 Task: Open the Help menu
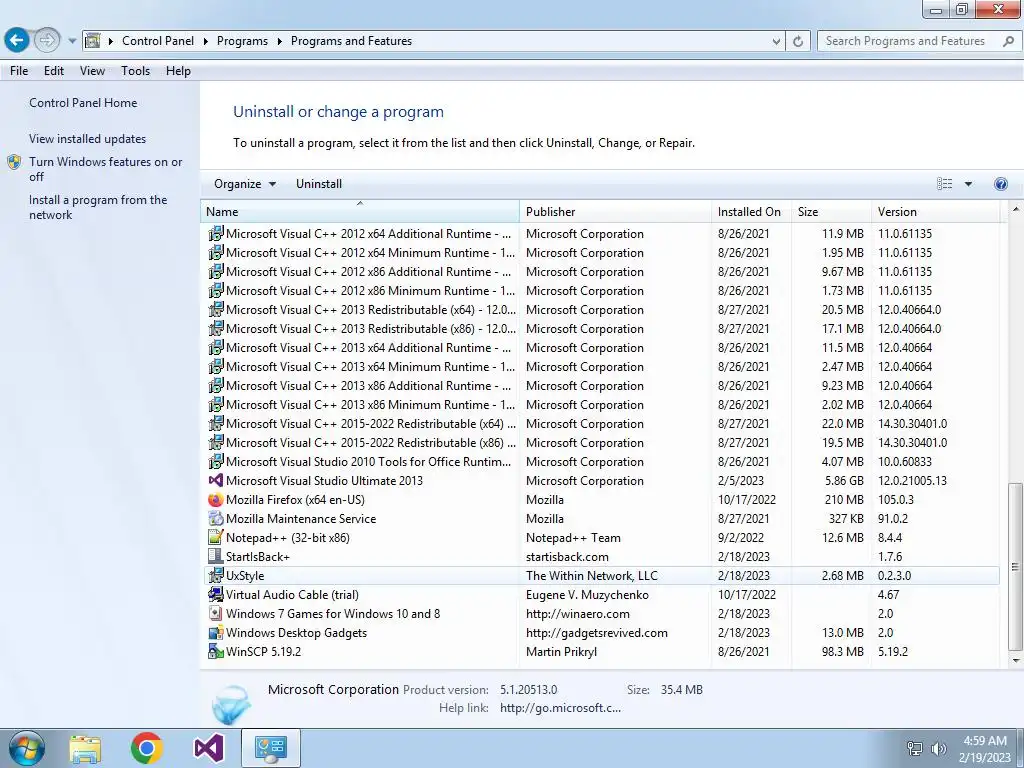178,71
